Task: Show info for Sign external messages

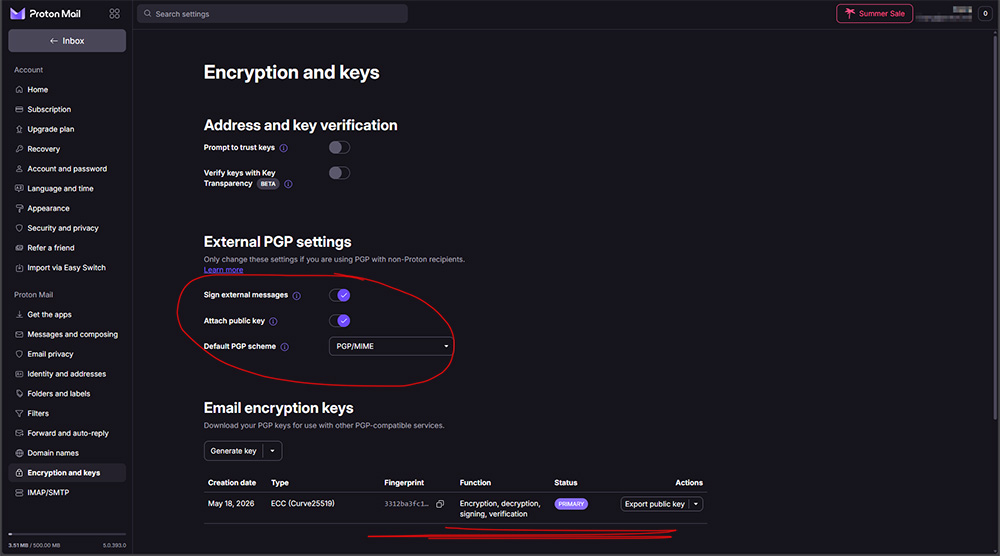Action: (297, 295)
